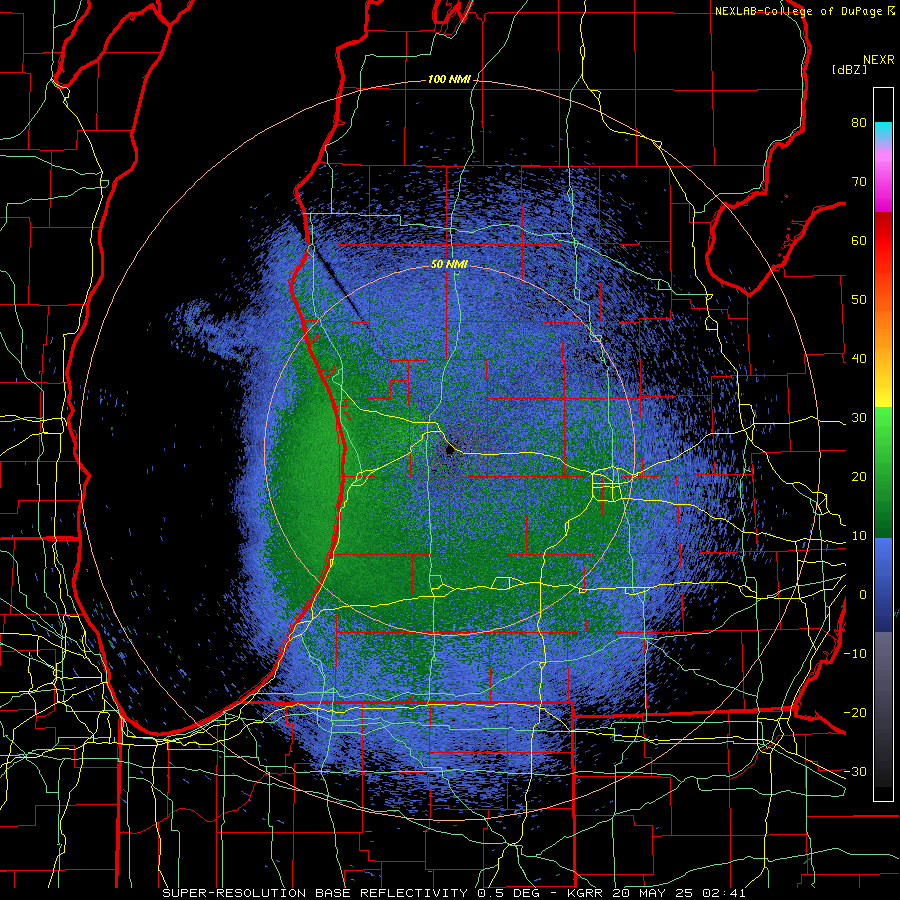This screenshot has height=900, width=900.
Task: Click the 0 dBZ scale value
Action: pyautogui.click(x=863, y=595)
